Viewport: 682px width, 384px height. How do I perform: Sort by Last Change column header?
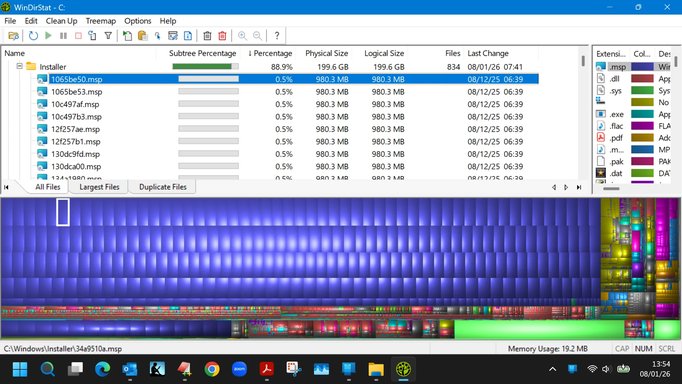click(500, 53)
